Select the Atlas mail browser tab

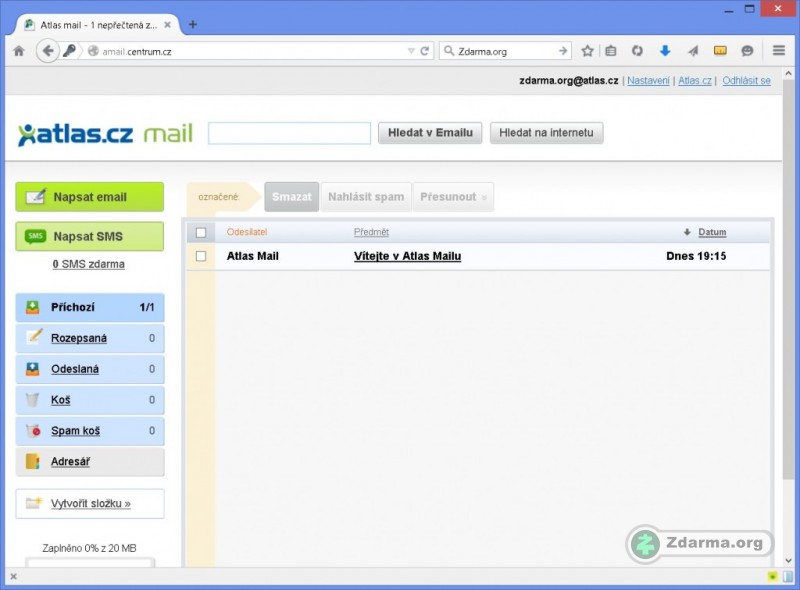tap(97, 24)
